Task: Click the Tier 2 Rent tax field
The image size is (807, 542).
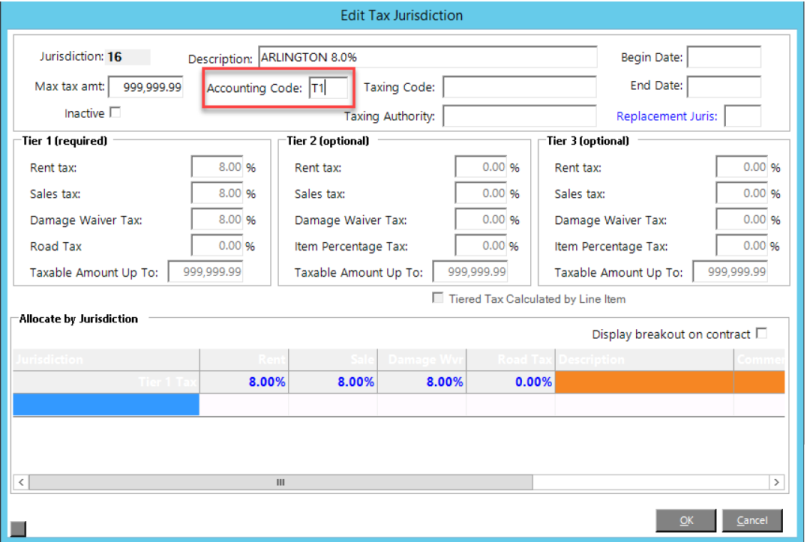Action: coord(481,167)
